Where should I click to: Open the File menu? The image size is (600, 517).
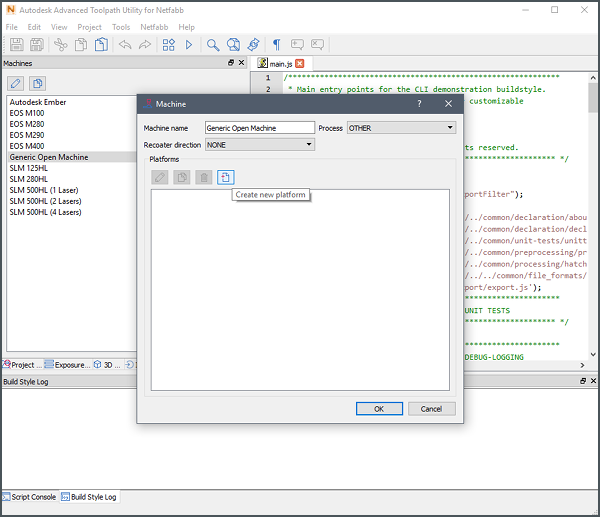(11, 27)
